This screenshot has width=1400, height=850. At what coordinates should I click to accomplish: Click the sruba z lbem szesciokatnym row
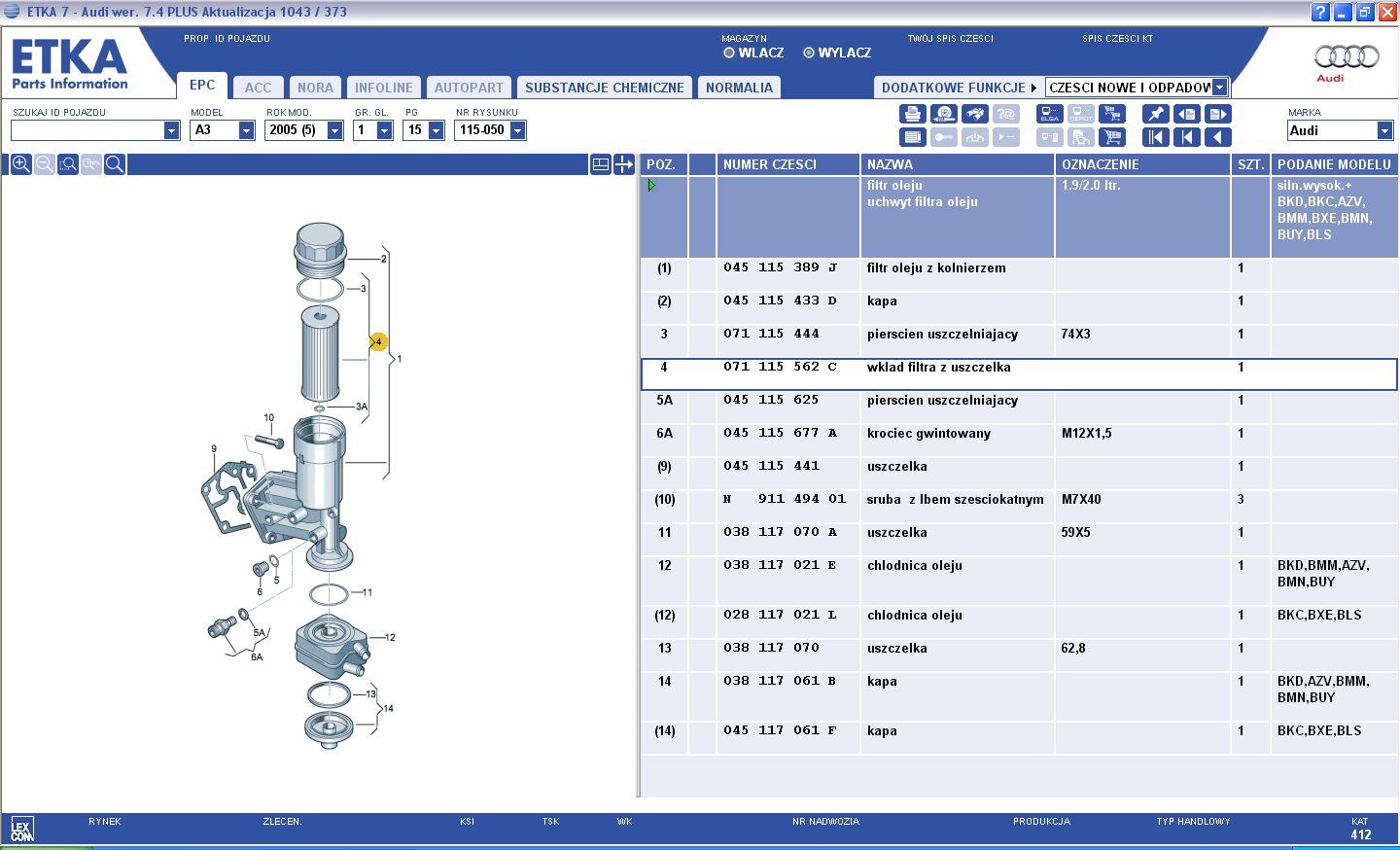[x=1019, y=506]
